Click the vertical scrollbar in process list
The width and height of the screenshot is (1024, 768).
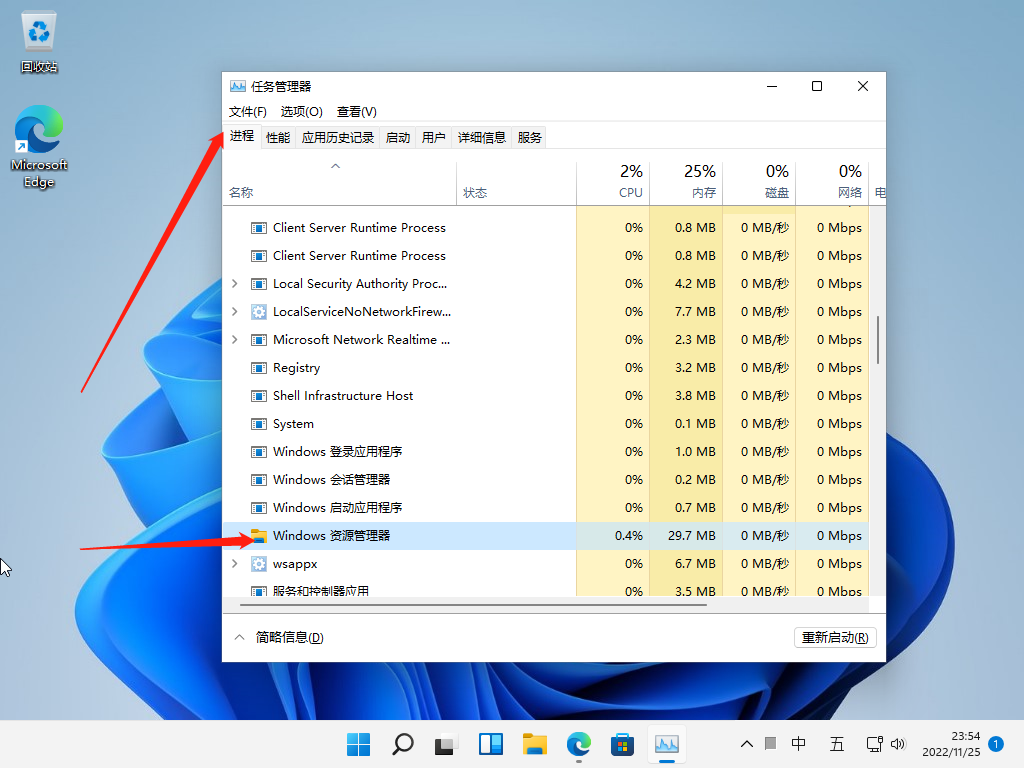(878, 340)
